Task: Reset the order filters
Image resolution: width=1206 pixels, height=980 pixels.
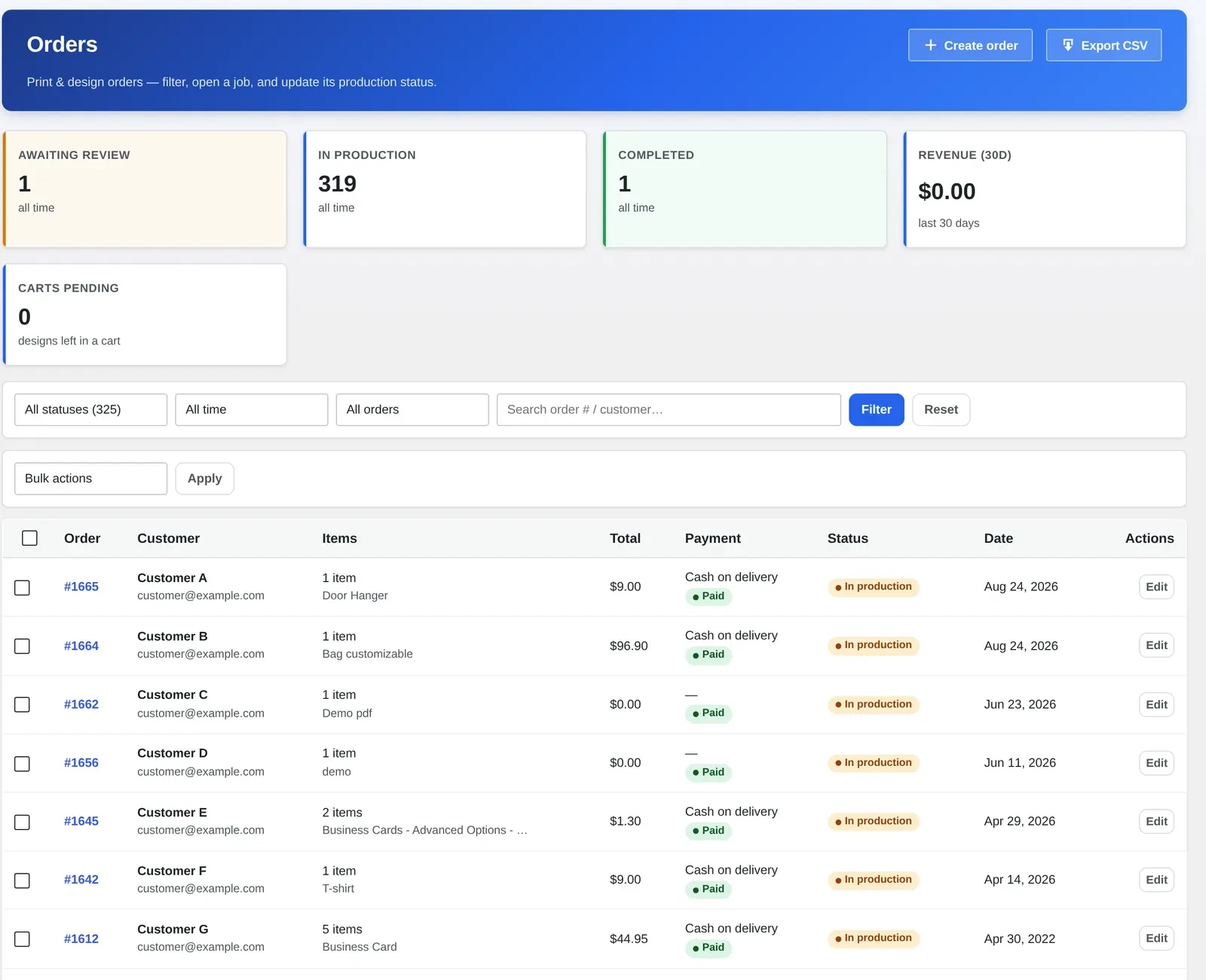Action: tap(941, 409)
